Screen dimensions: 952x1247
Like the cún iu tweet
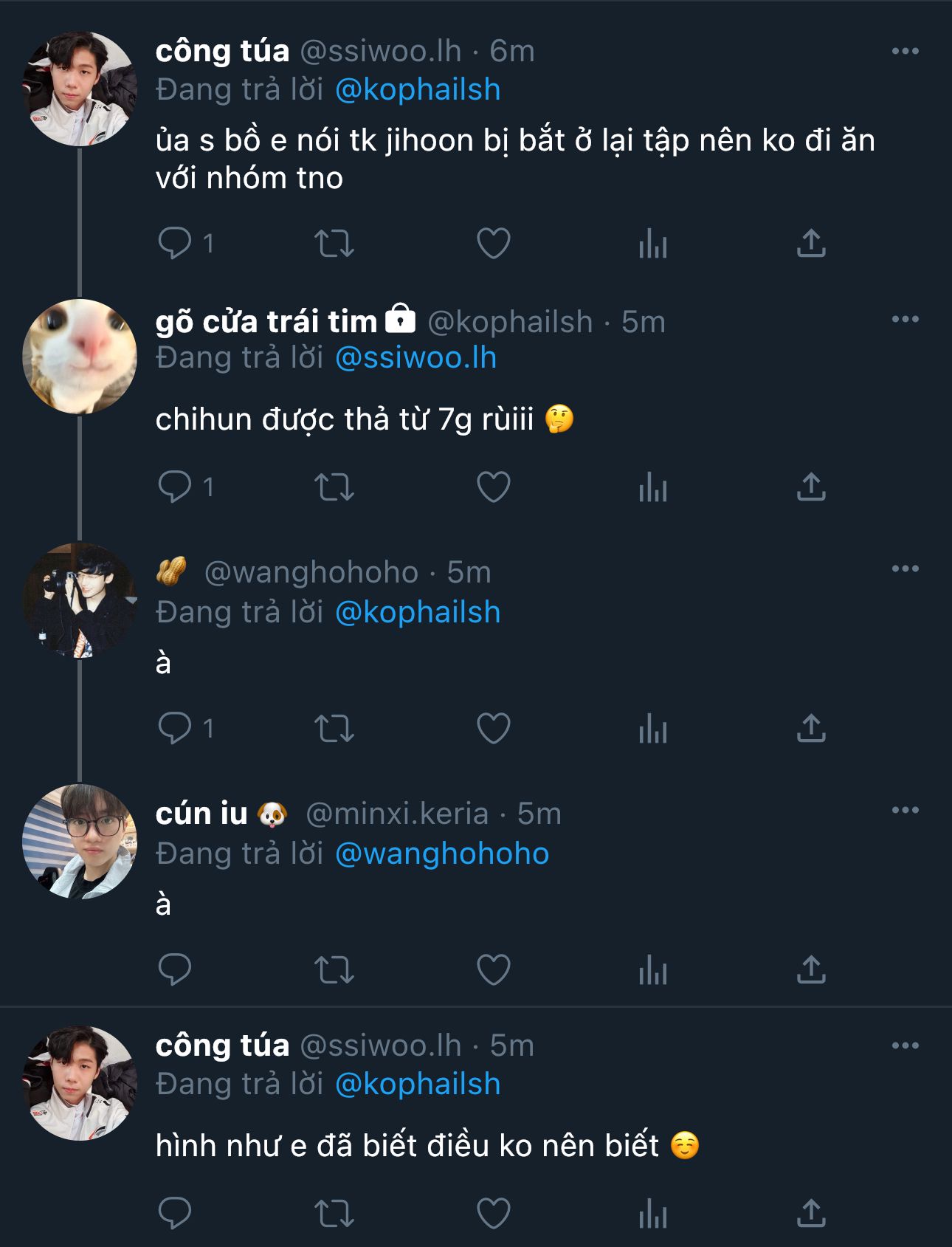coord(493,969)
